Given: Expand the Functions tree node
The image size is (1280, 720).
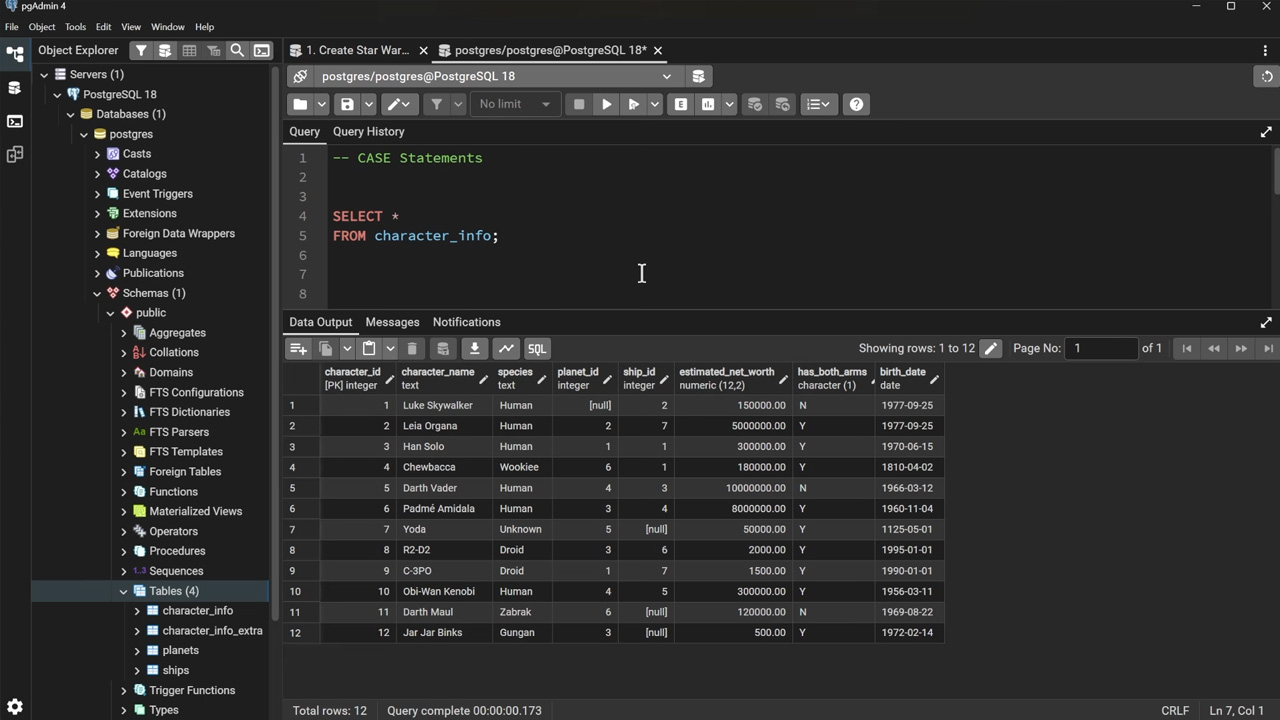Looking at the screenshot, I should 124,492.
